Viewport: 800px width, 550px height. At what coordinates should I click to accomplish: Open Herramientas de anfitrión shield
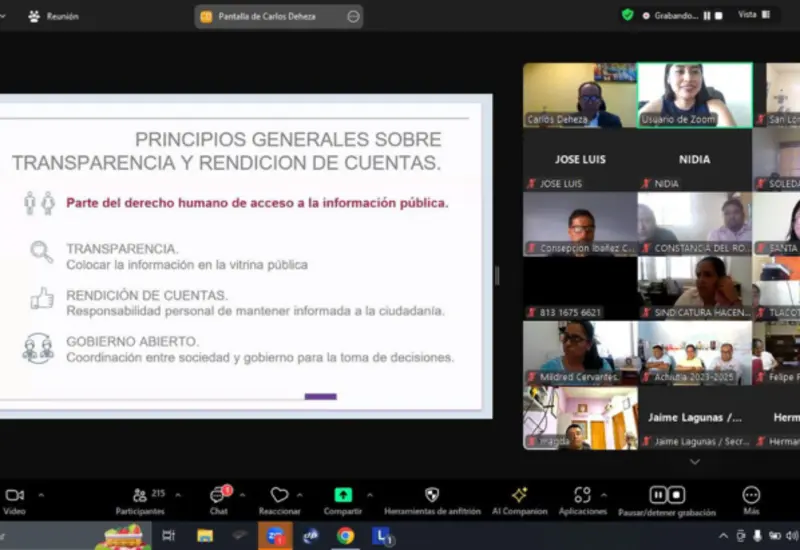432,501
